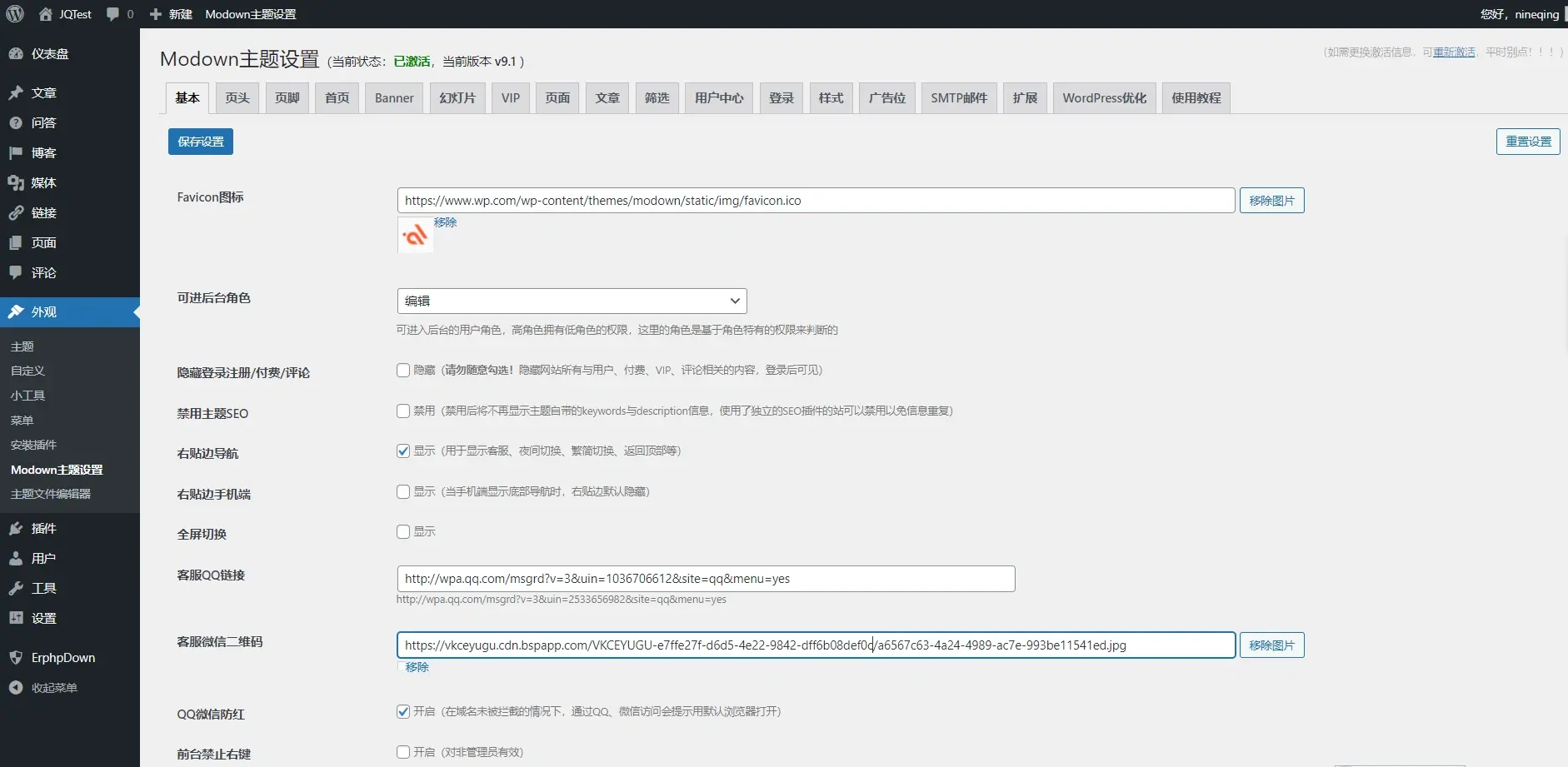
Task: Uncheck 右贴边导航 显示 checkbox
Action: click(x=403, y=451)
